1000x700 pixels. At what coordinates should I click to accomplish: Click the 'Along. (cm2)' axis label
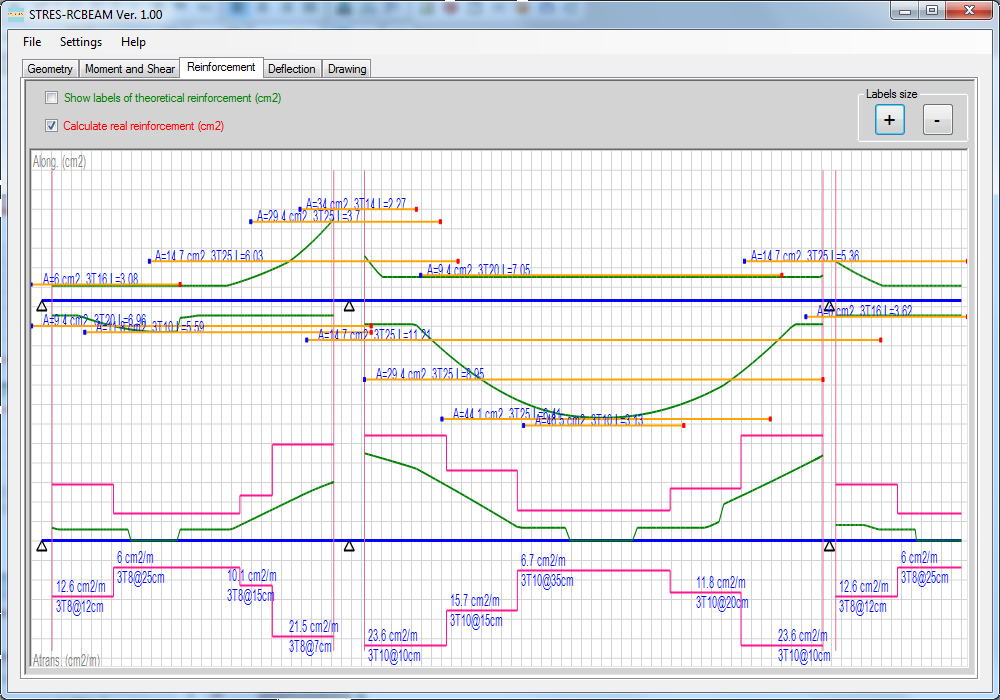click(x=59, y=162)
